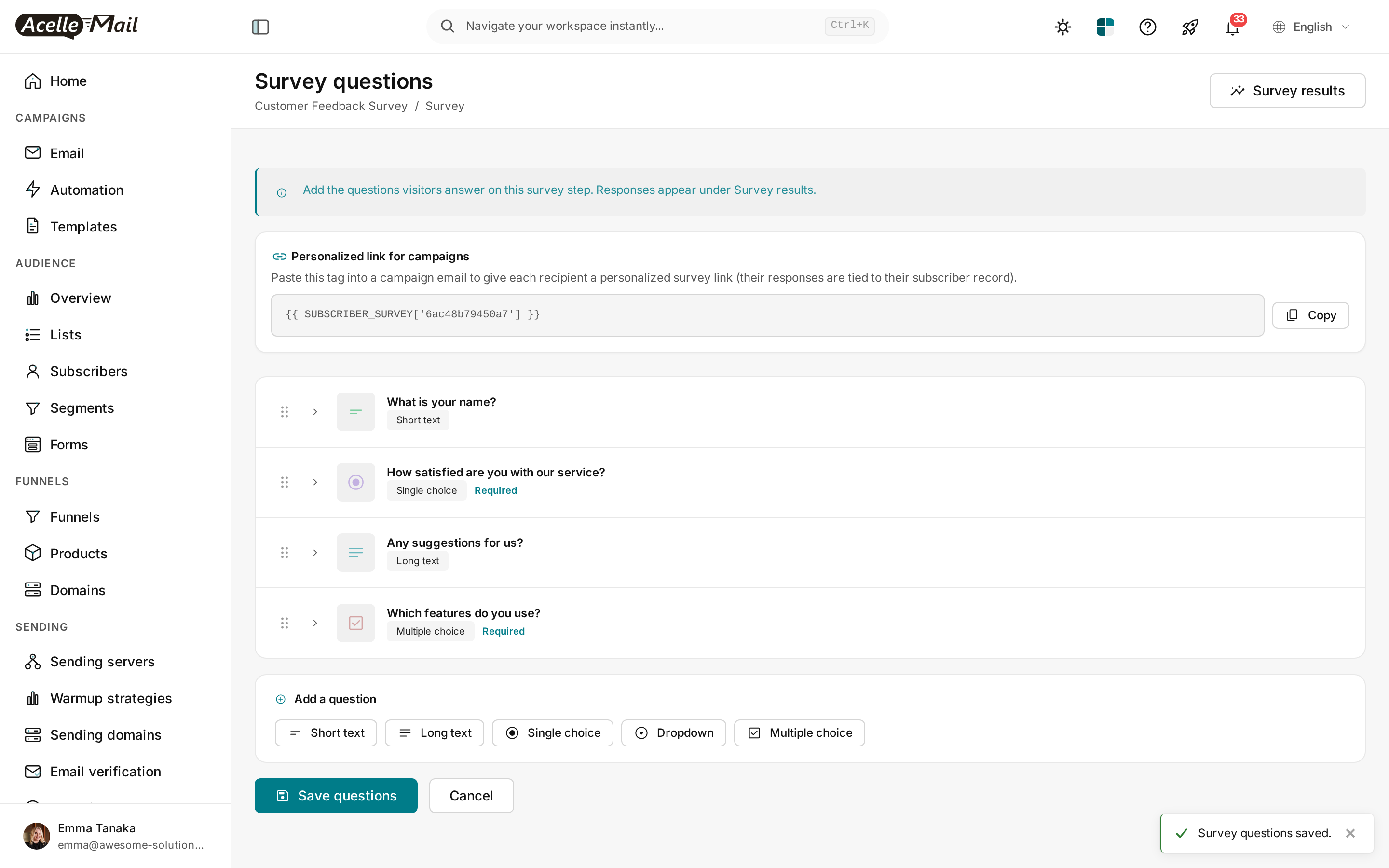Toggle the sidebar collapse icon

[260, 27]
